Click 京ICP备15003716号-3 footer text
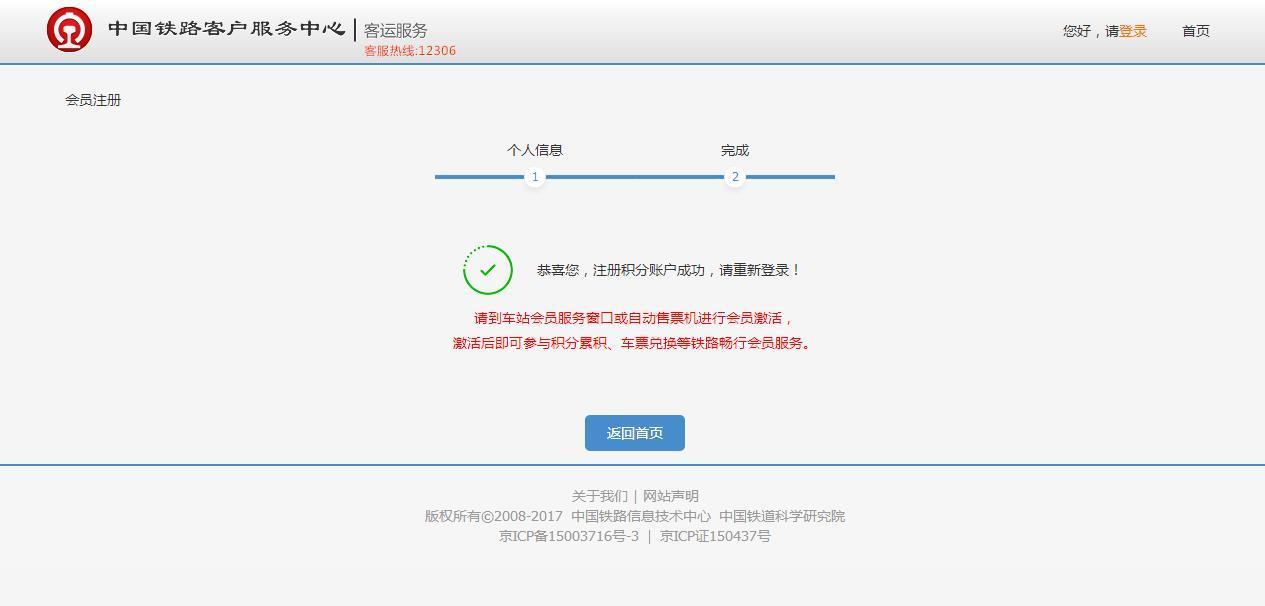This screenshot has width=1265, height=606. coord(569,536)
